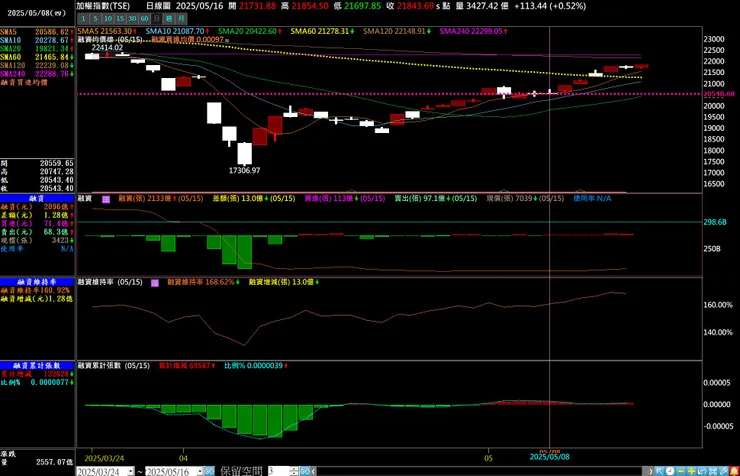Screen dimensions: 740x476
Task: Click the 累計增減 69587 legend value
Action: 187,366
